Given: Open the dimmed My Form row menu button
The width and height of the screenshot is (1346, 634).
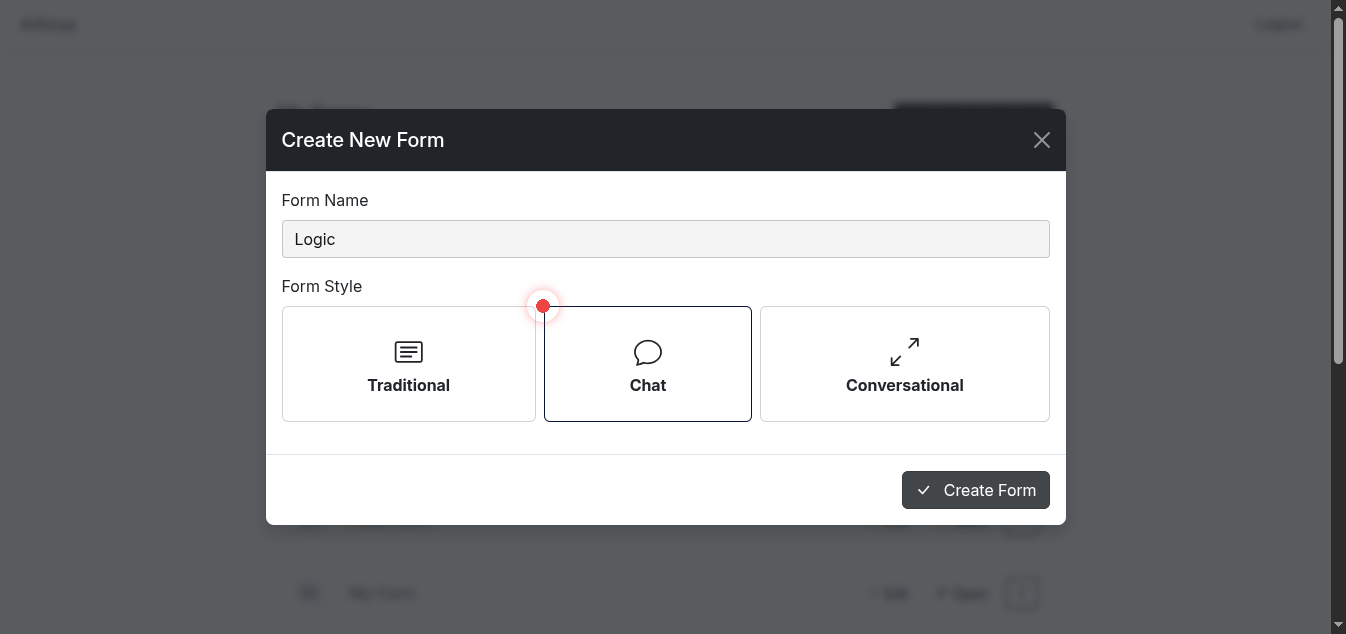Looking at the screenshot, I should (x=1021, y=593).
